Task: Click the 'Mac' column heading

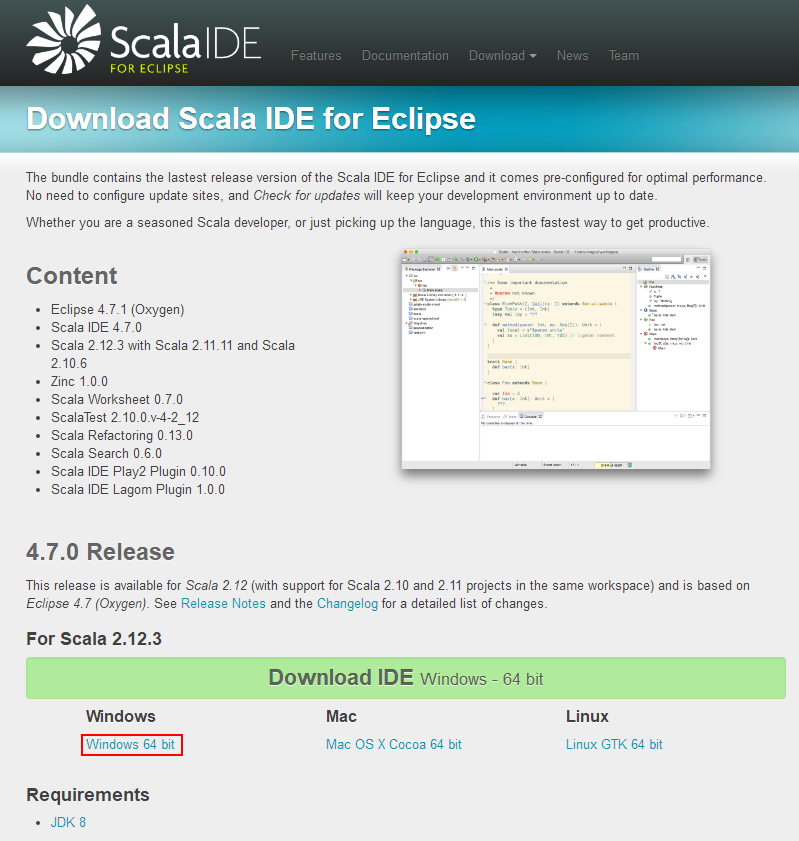Action: click(341, 716)
